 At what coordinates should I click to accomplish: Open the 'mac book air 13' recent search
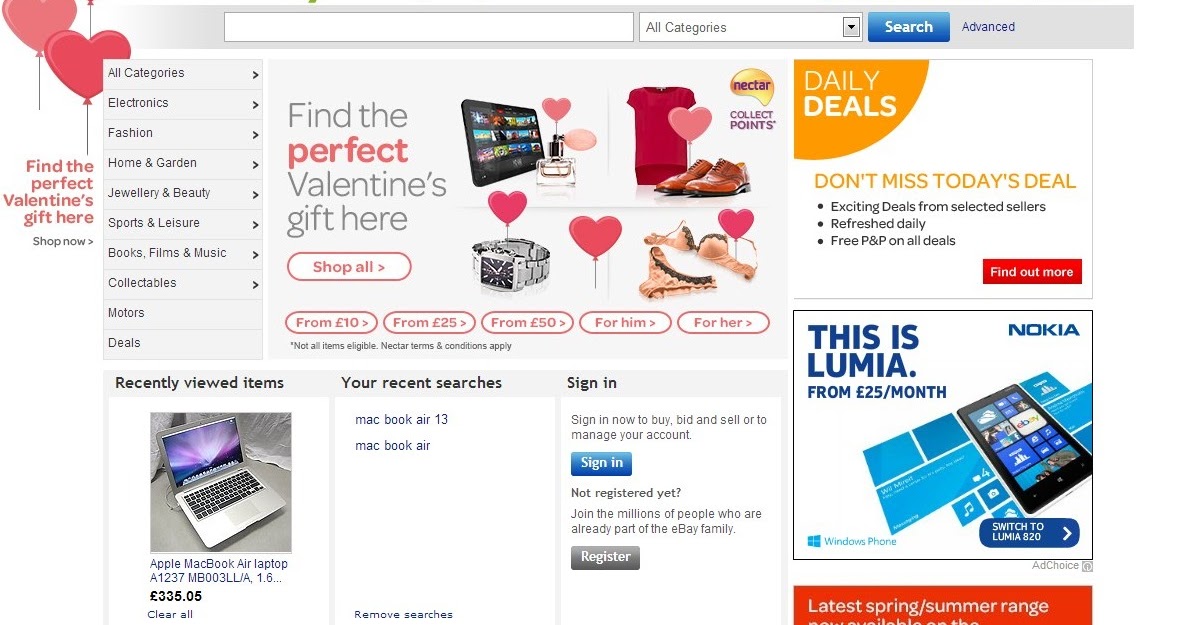401,419
